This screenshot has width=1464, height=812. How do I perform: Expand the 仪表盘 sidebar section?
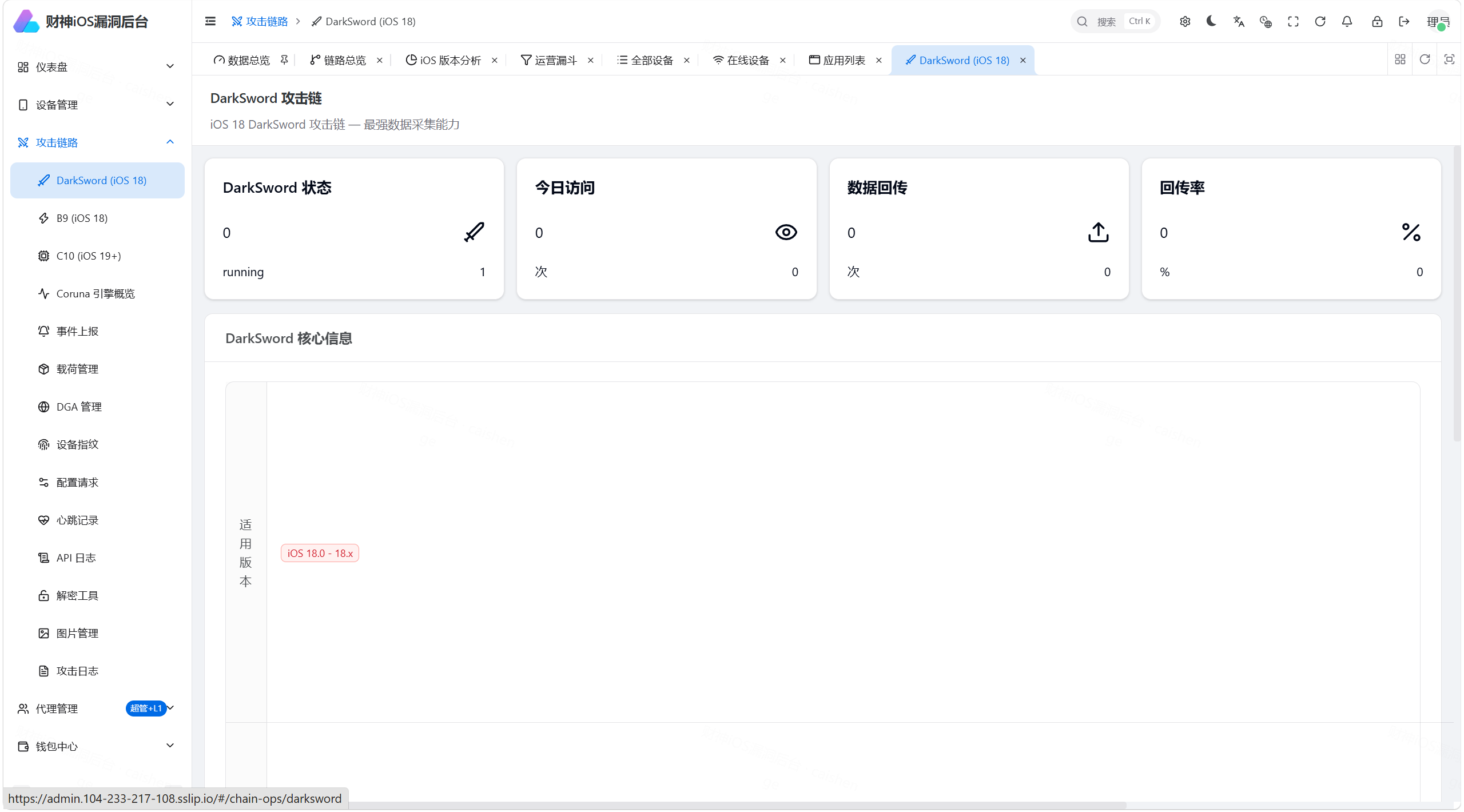pyautogui.click(x=97, y=67)
